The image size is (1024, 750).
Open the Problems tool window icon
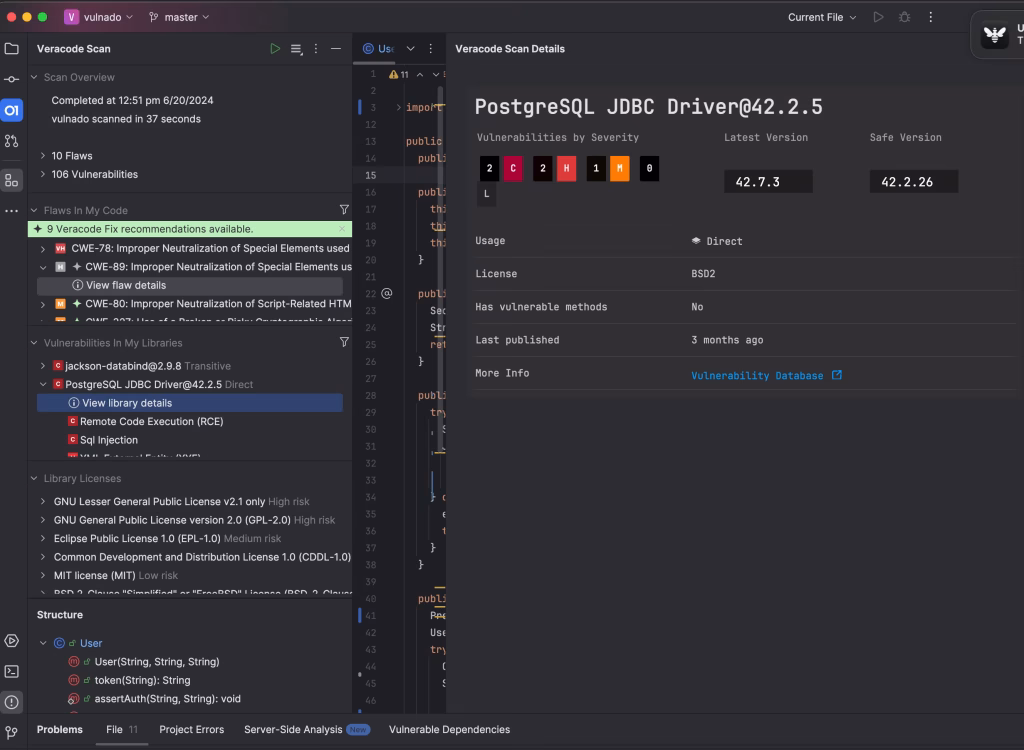point(12,702)
